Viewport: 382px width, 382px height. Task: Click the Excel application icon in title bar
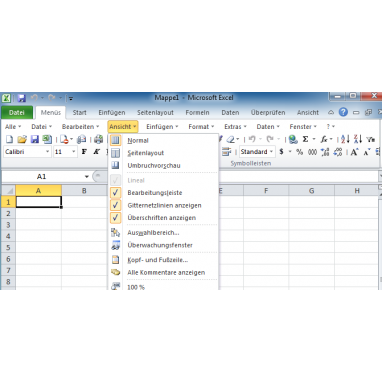click(6, 98)
